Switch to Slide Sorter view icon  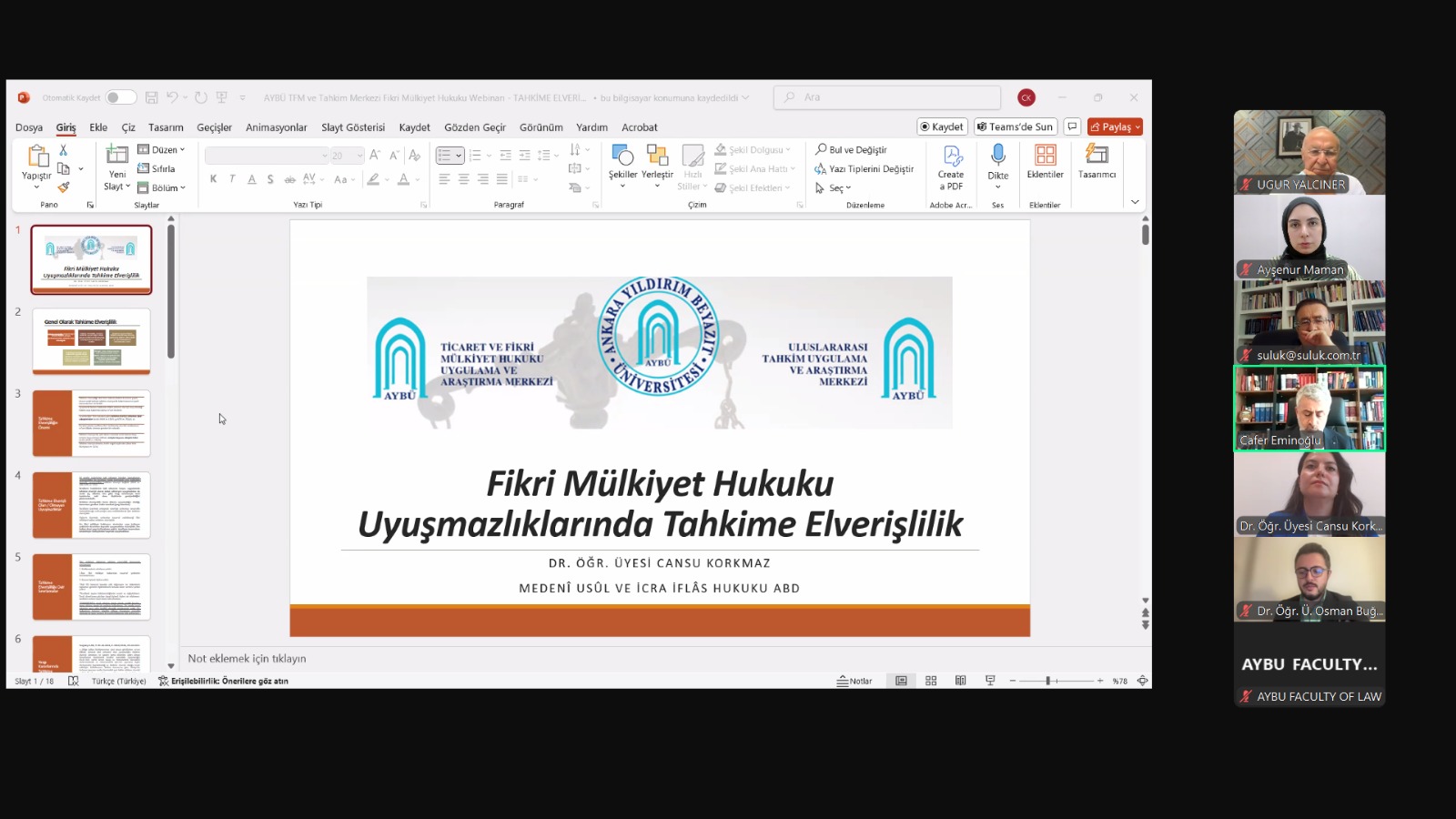pos(931,681)
